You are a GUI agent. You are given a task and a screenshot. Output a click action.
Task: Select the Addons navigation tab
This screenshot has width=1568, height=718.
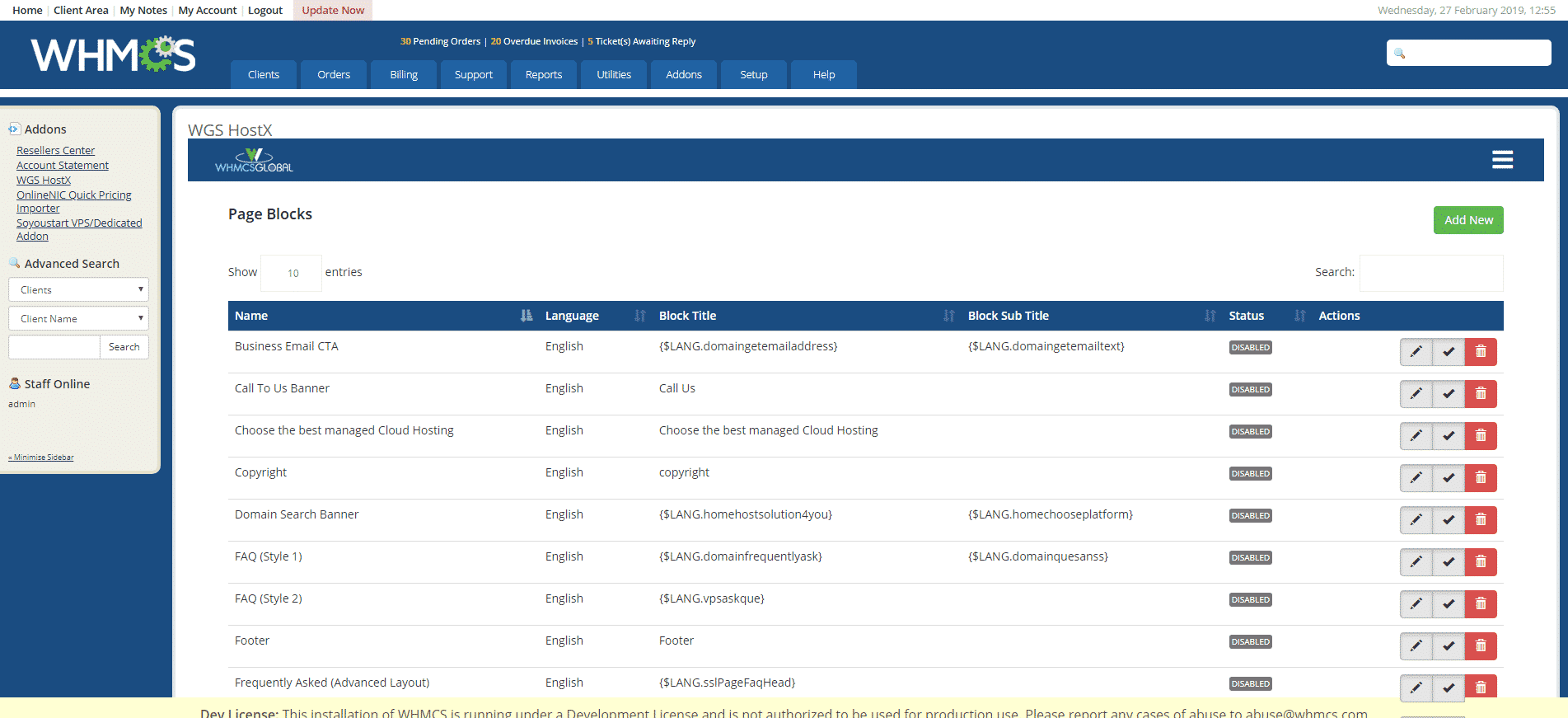coord(683,74)
